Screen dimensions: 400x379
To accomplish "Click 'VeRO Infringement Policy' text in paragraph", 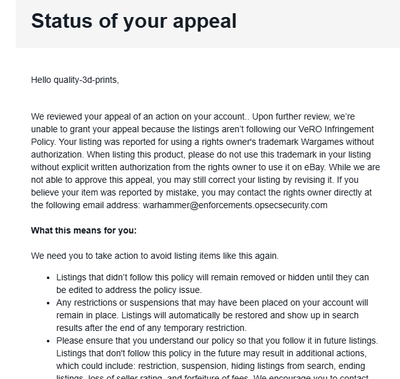I will coord(336,129).
